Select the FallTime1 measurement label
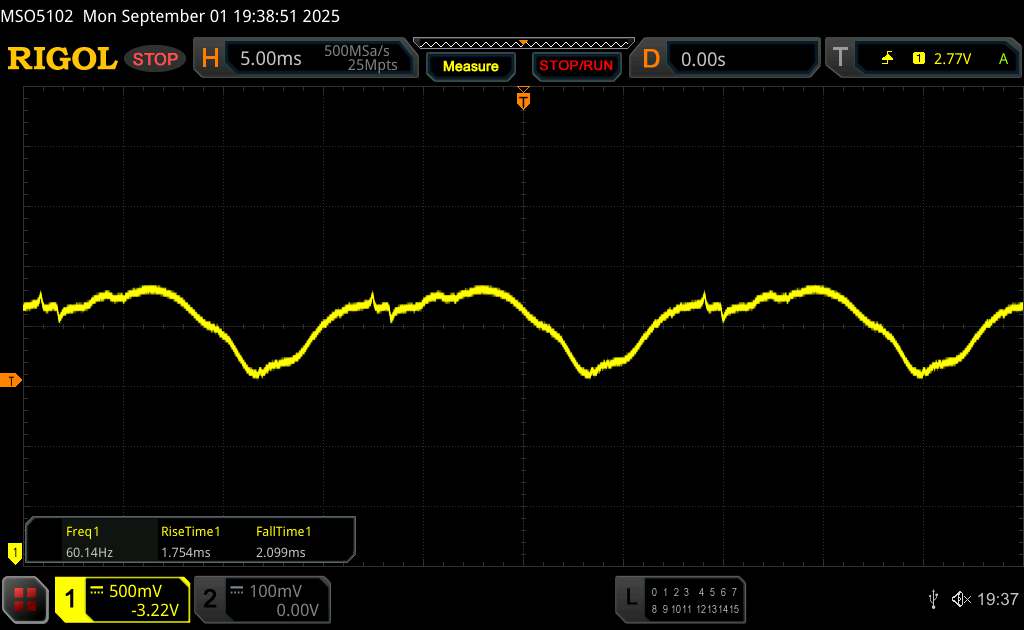The height and width of the screenshot is (630, 1024). (283, 531)
